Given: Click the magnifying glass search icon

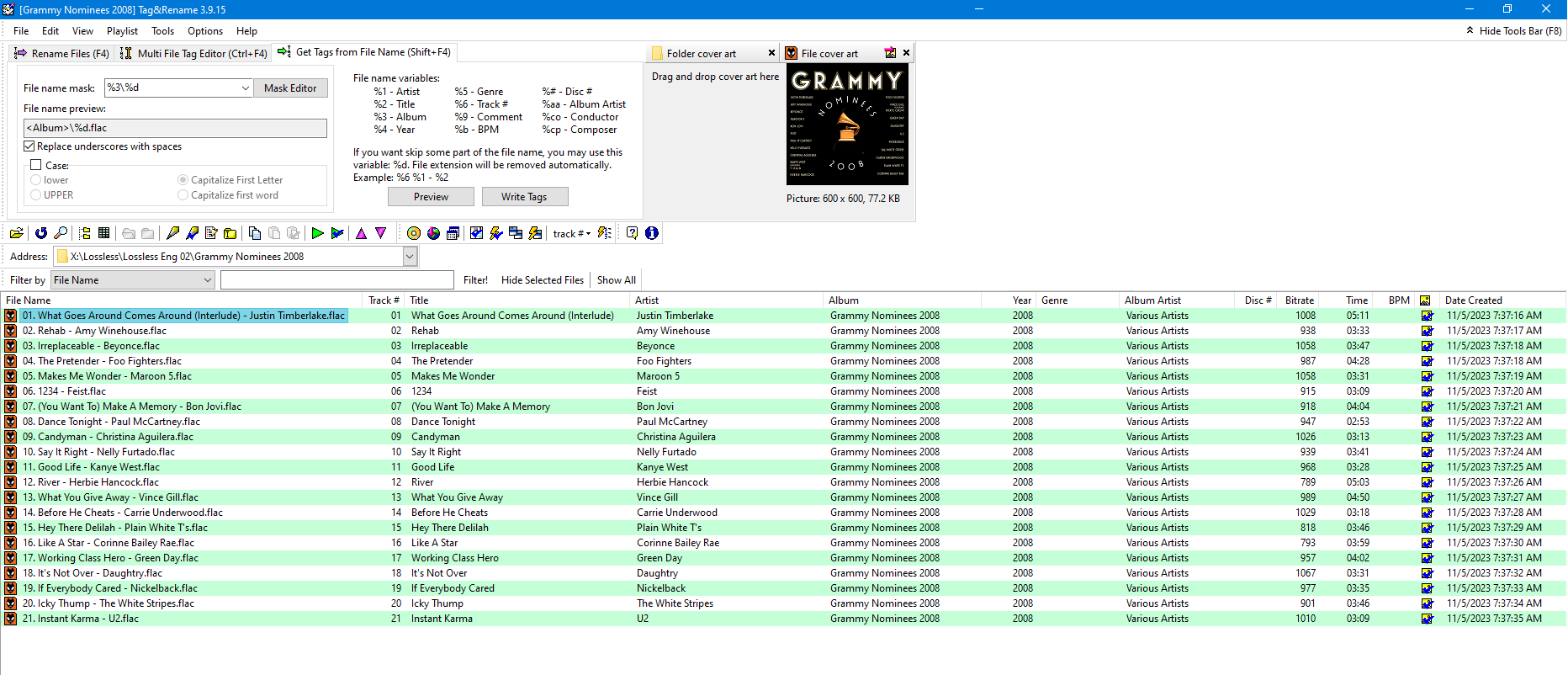Looking at the screenshot, I should 61,233.
